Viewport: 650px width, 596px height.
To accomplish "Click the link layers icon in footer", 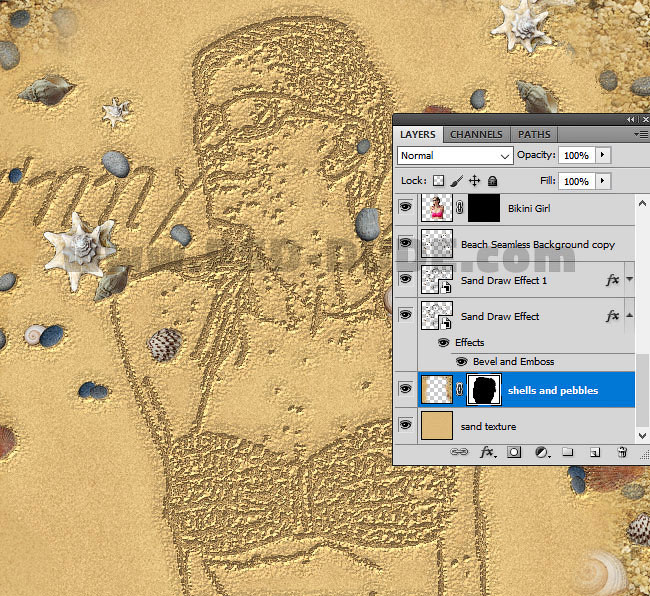I will tap(459, 452).
